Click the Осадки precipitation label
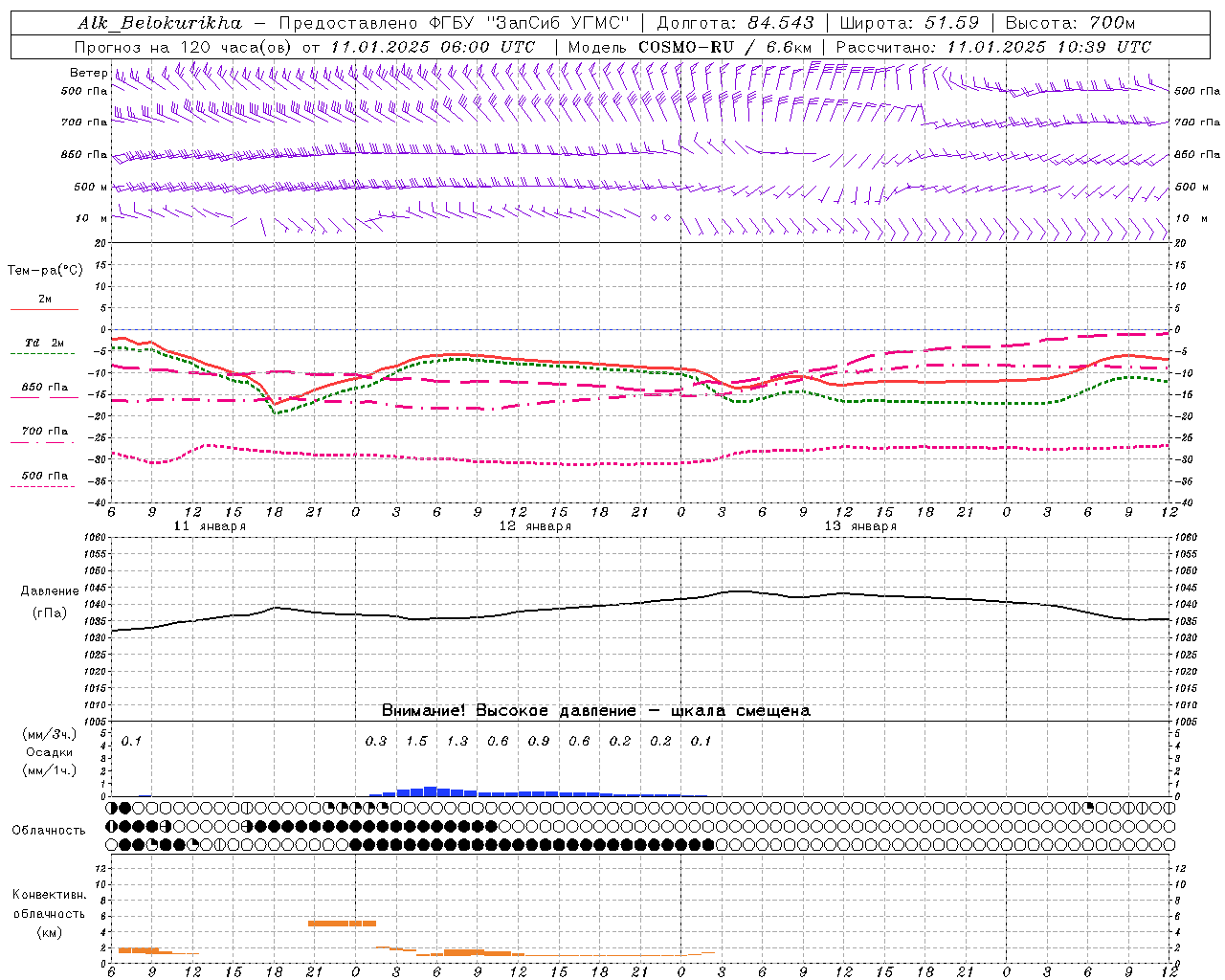Viewport: 1225px width, 980px height. click(50, 752)
